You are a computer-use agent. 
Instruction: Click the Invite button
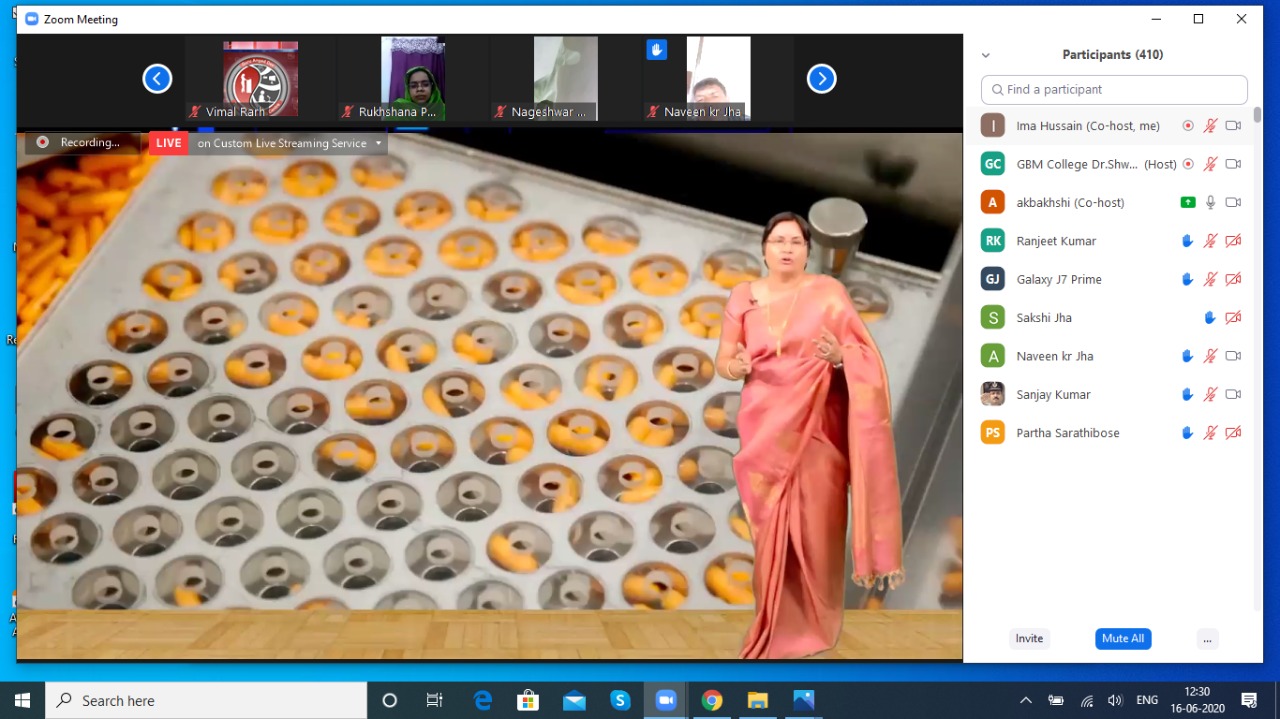1029,639
